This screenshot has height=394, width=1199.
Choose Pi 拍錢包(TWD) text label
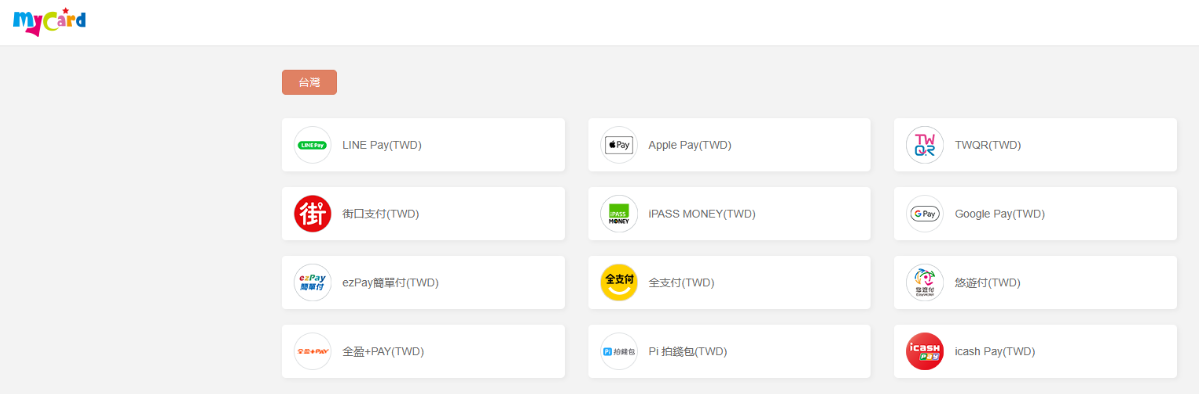(x=687, y=351)
